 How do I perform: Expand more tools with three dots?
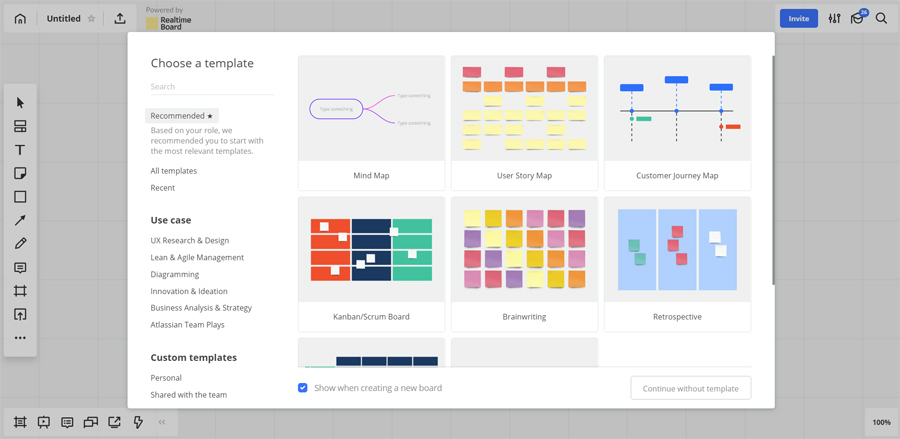click(20, 338)
